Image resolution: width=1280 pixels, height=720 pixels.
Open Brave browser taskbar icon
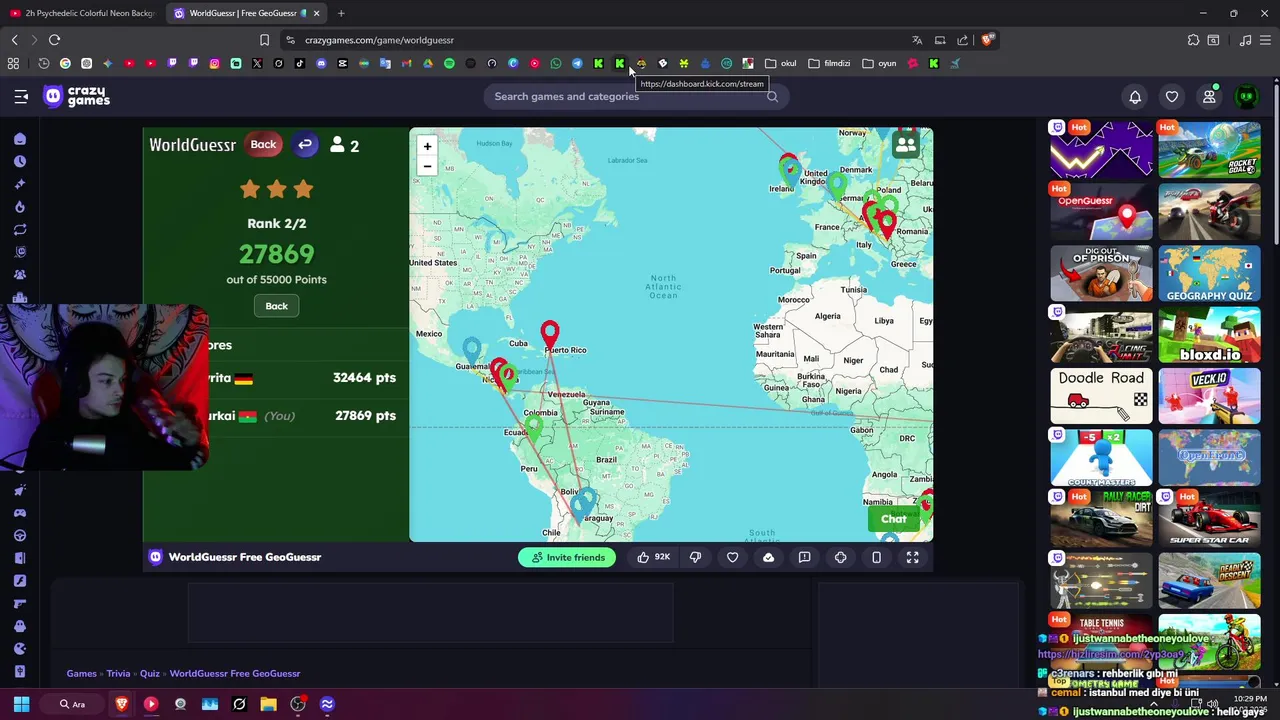[x=122, y=704]
